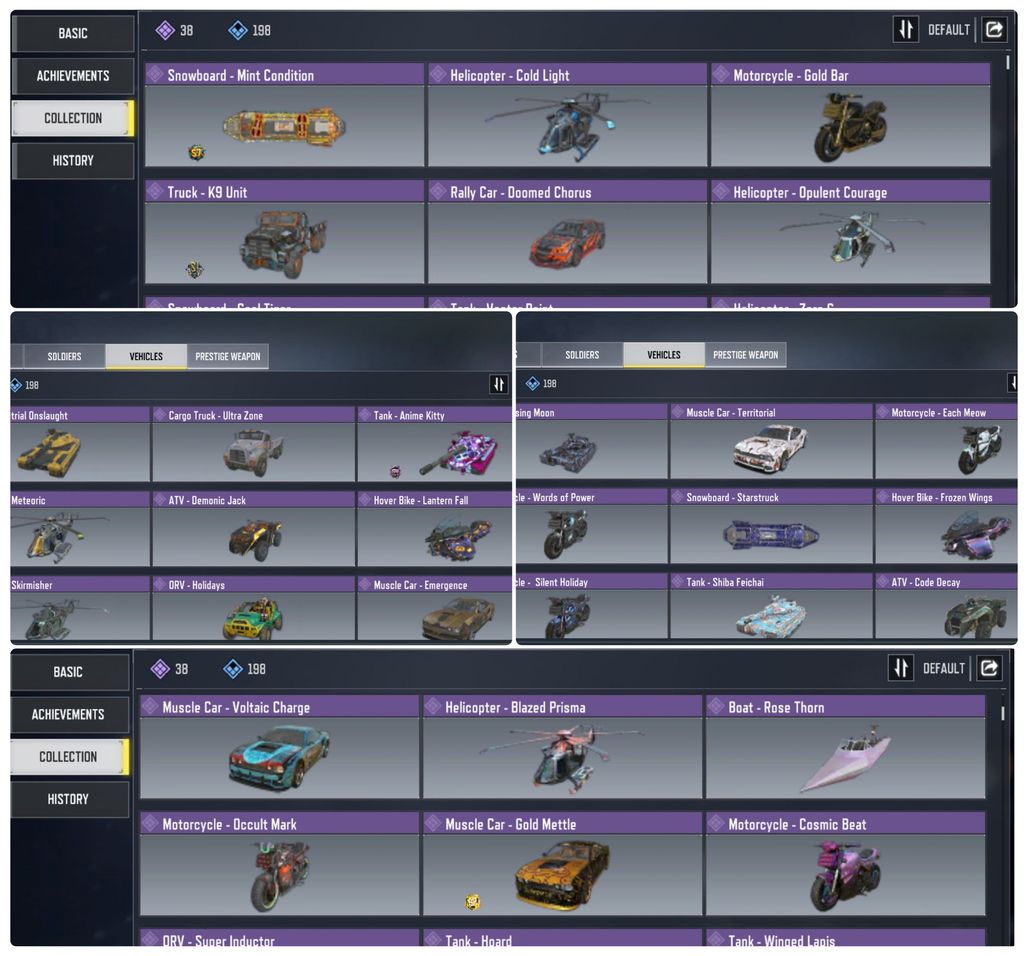The height and width of the screenshot is (956, 1028).
Task: Click the sort icon in the middle-left vehicles panel
Action: pyautogui.click(x=499, y=384)
